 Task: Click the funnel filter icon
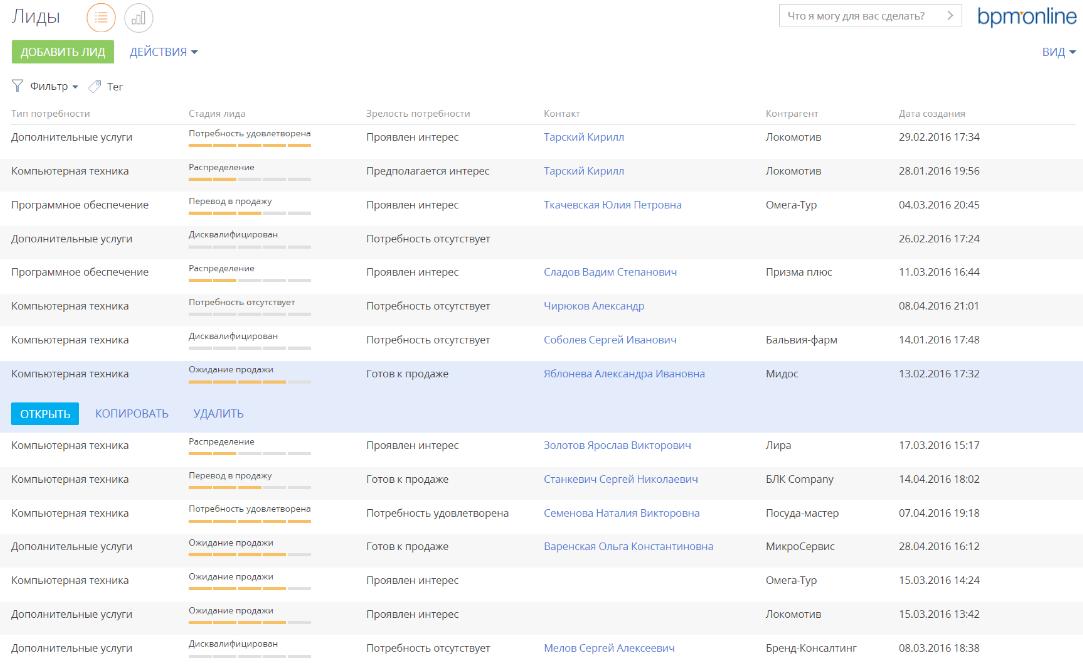(17, 86)
